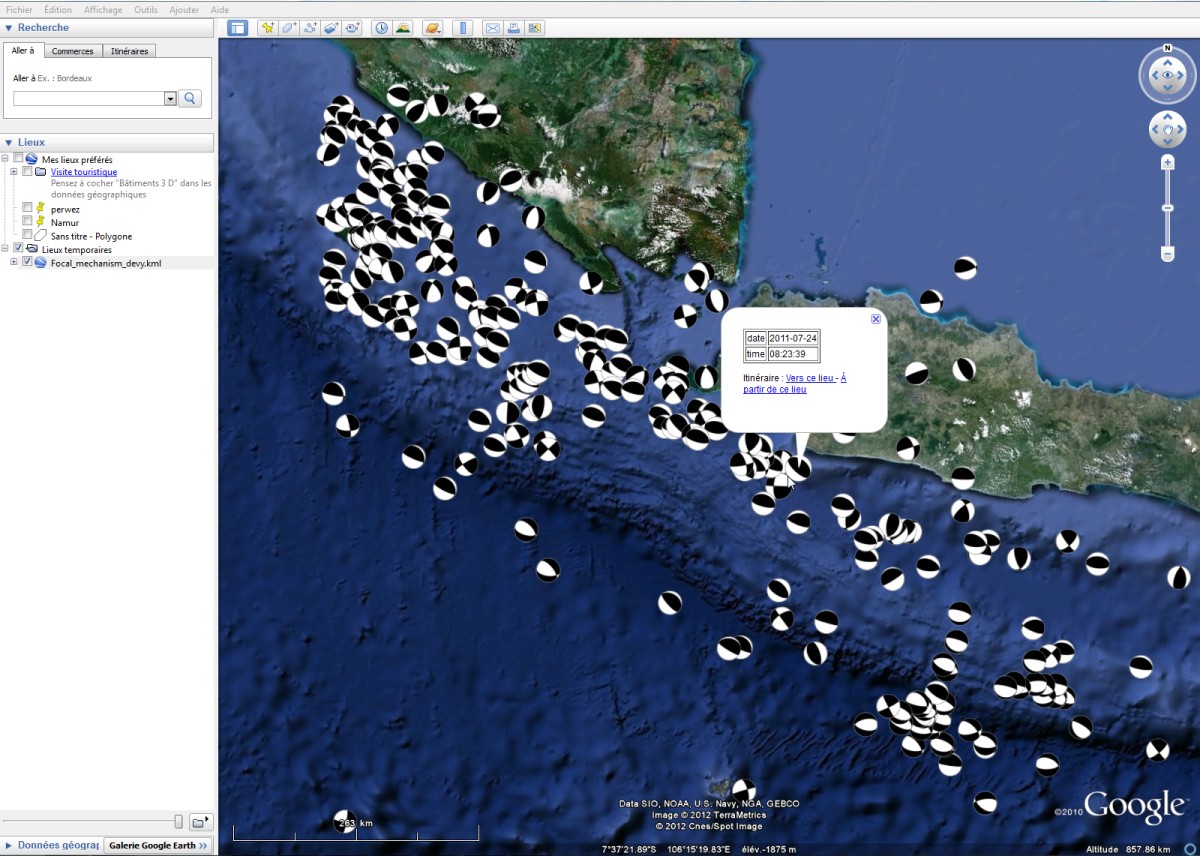Enable the Mes lieux préférés checkbox
This screenshot has width=1200, height=856.
(x=17, y=157)
